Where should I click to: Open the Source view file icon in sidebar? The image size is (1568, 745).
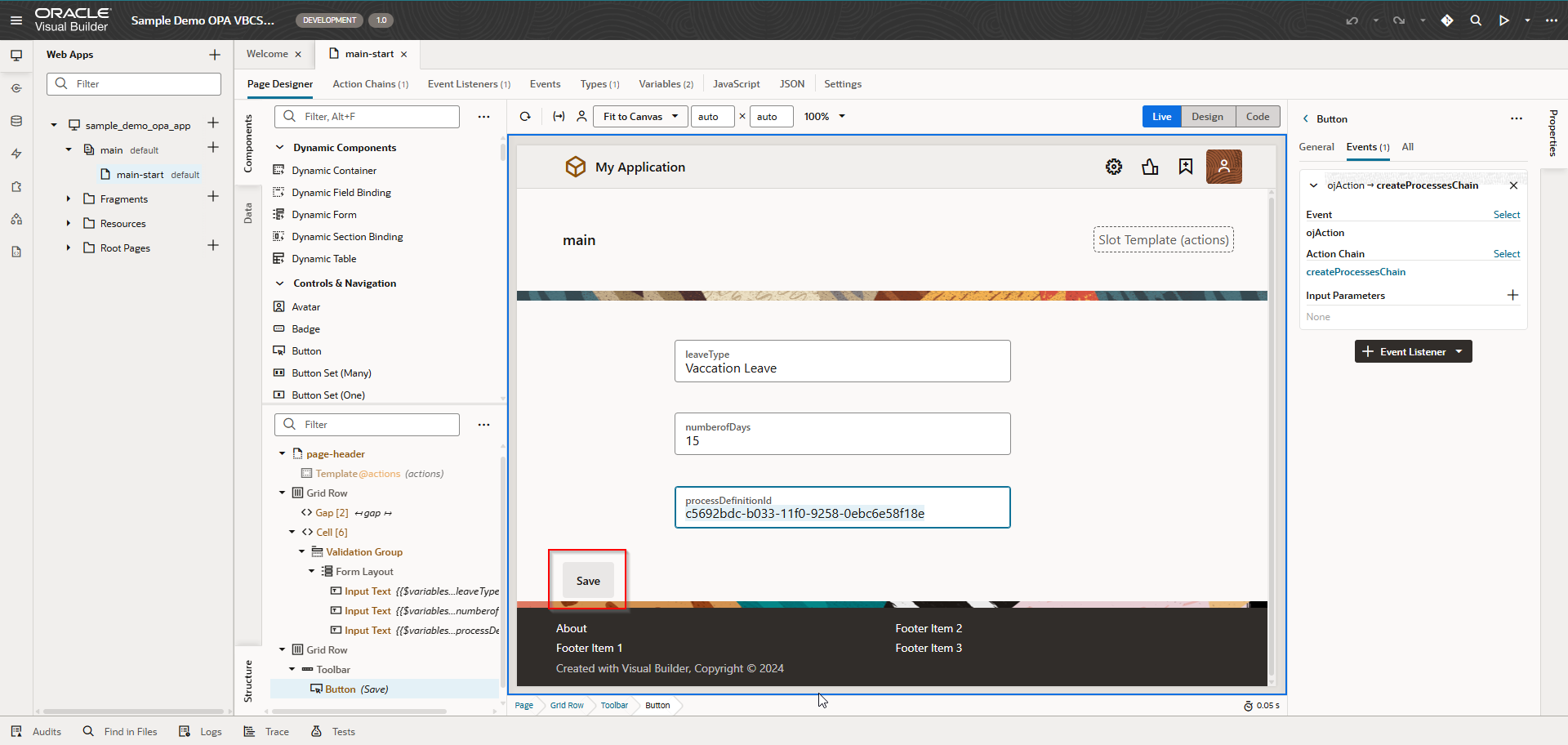[x=16, y=252]
